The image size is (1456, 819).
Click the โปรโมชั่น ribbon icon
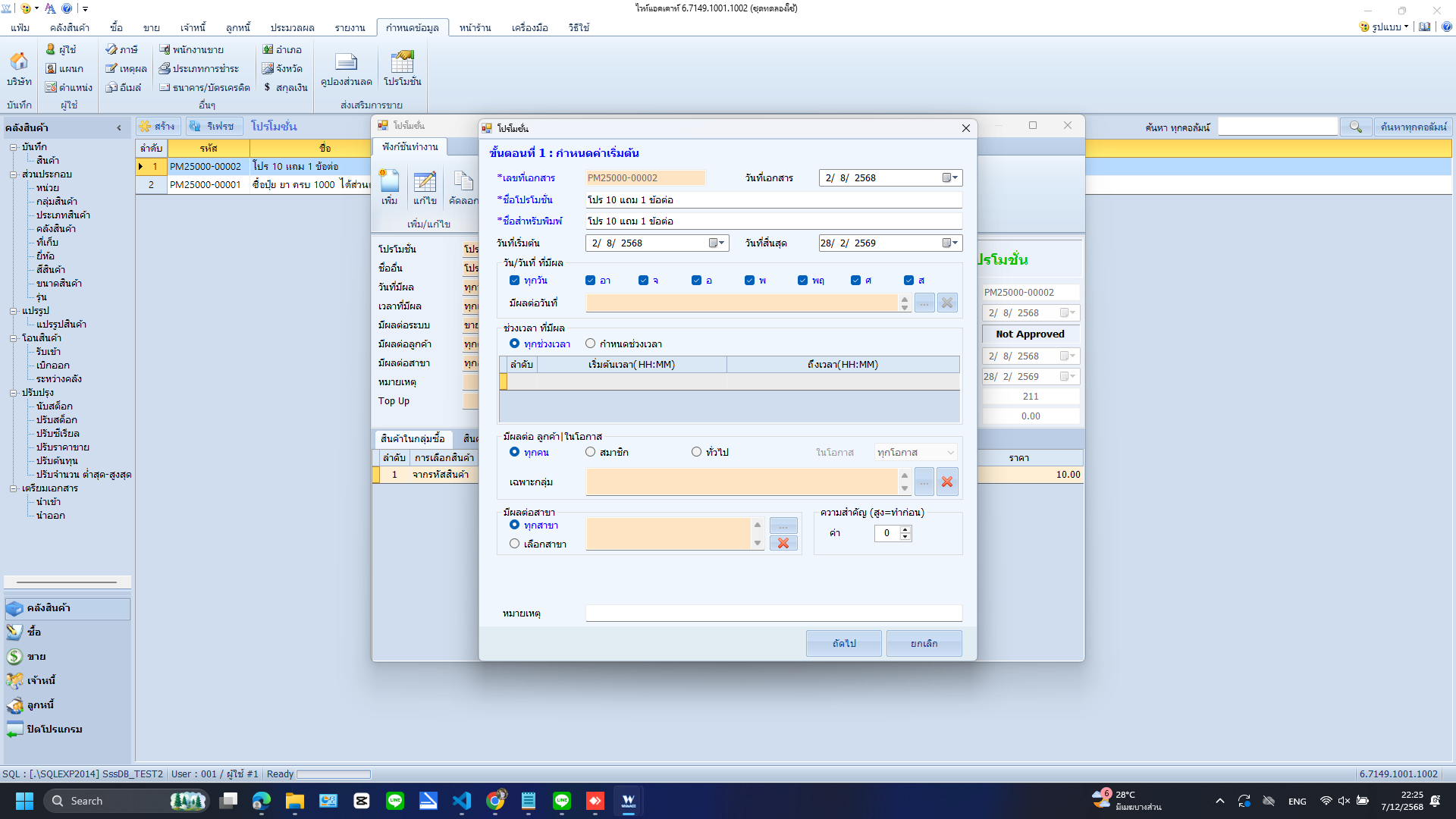(x=402, y=62)
